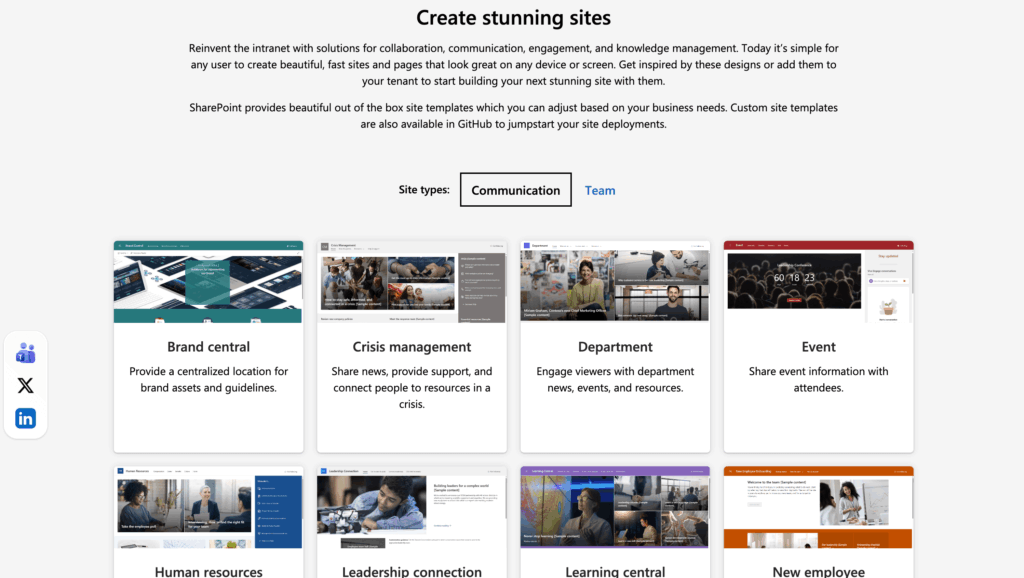Click the Event card title
The height and width of the screenshot is (578, 1024).
[818, 347]
